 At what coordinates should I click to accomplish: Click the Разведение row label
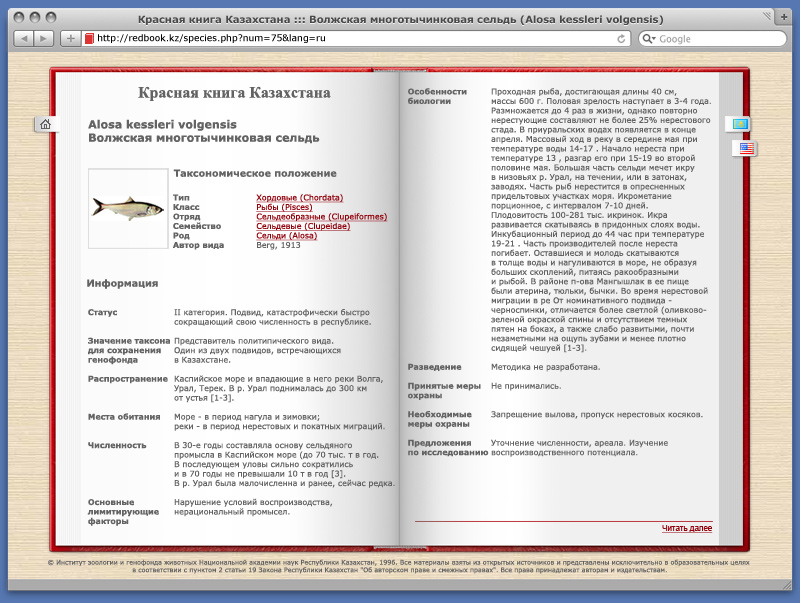[x=434, y=367]
